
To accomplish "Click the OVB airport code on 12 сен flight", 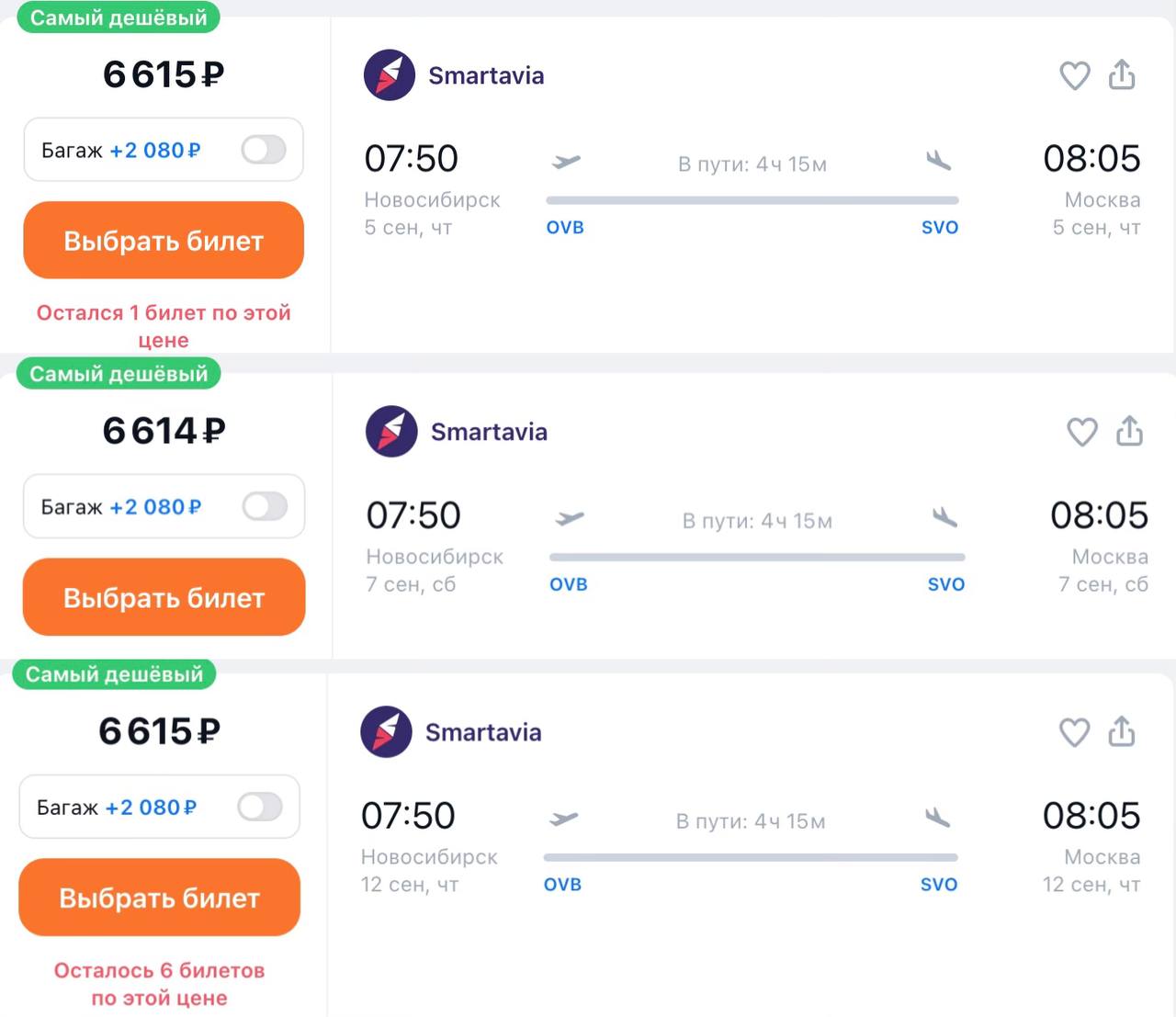I will point(562,885).
